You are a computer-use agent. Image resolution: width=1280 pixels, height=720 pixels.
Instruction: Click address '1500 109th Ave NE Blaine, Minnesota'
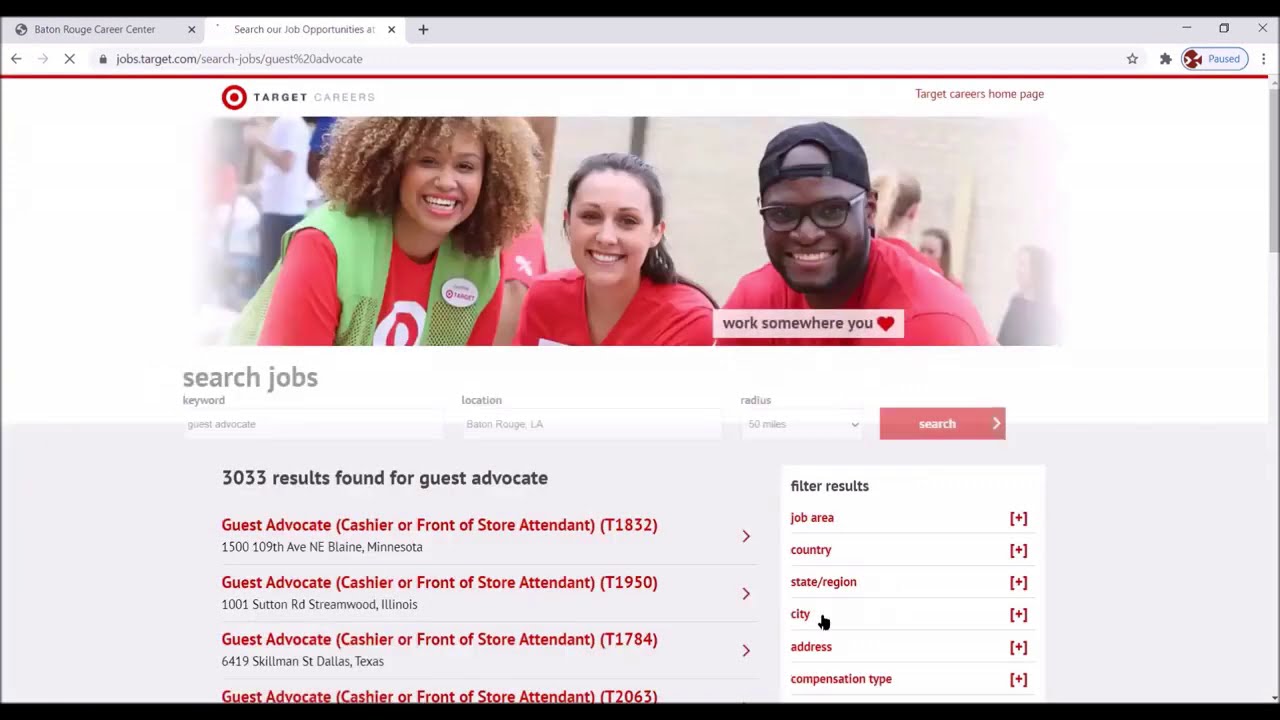(322, 547)
